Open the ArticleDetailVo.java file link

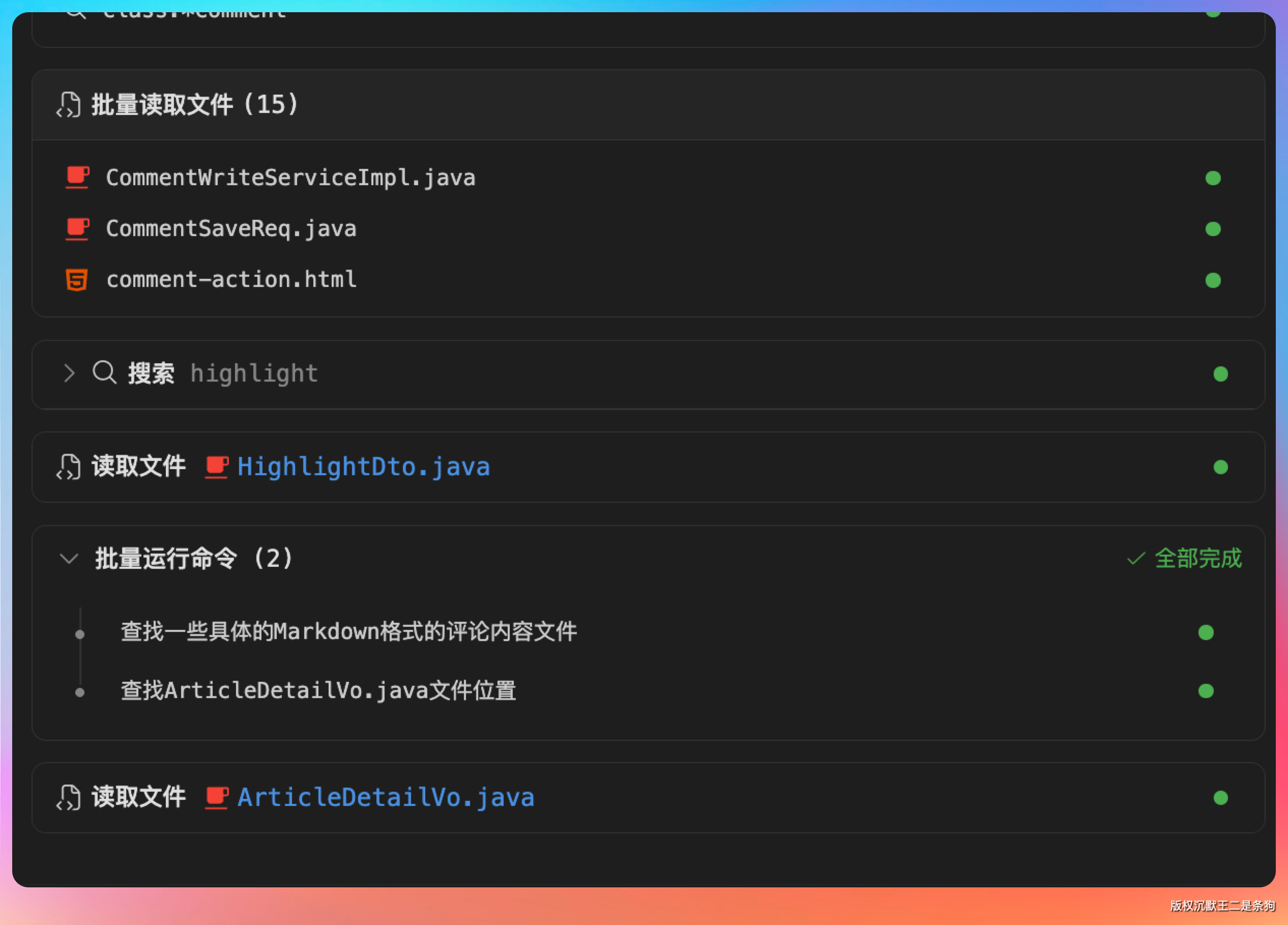tap(386, 798)
